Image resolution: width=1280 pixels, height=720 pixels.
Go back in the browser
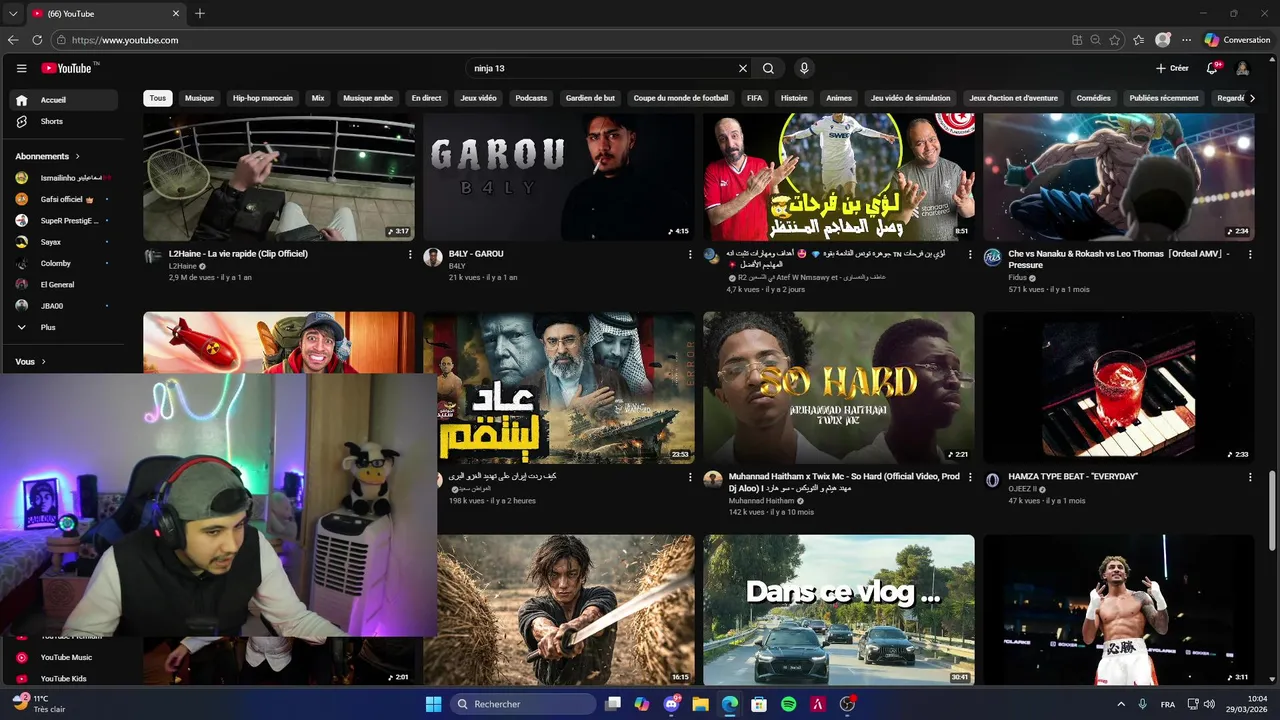13,40
